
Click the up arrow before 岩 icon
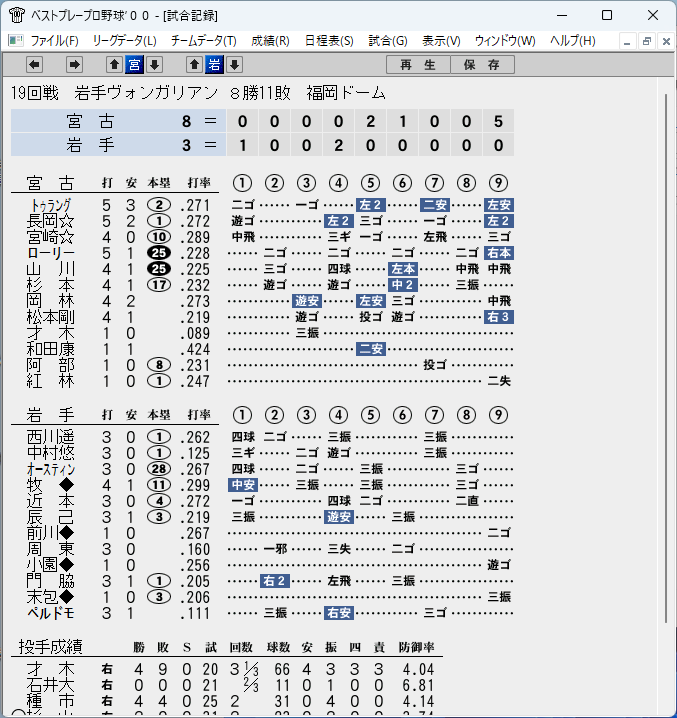194,65
